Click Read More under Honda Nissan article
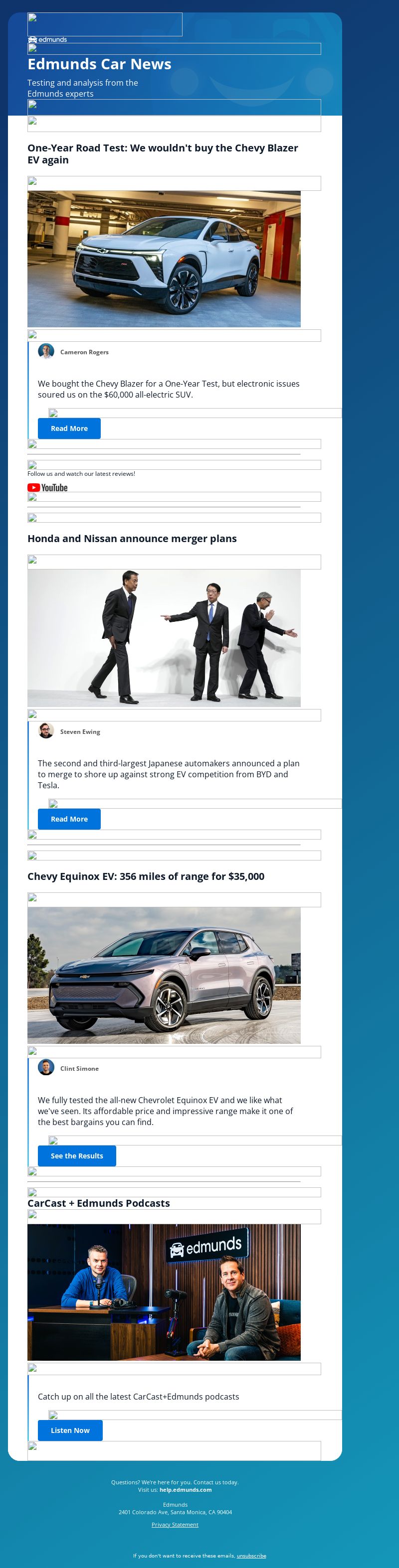399x1568 pixels. 69,819
